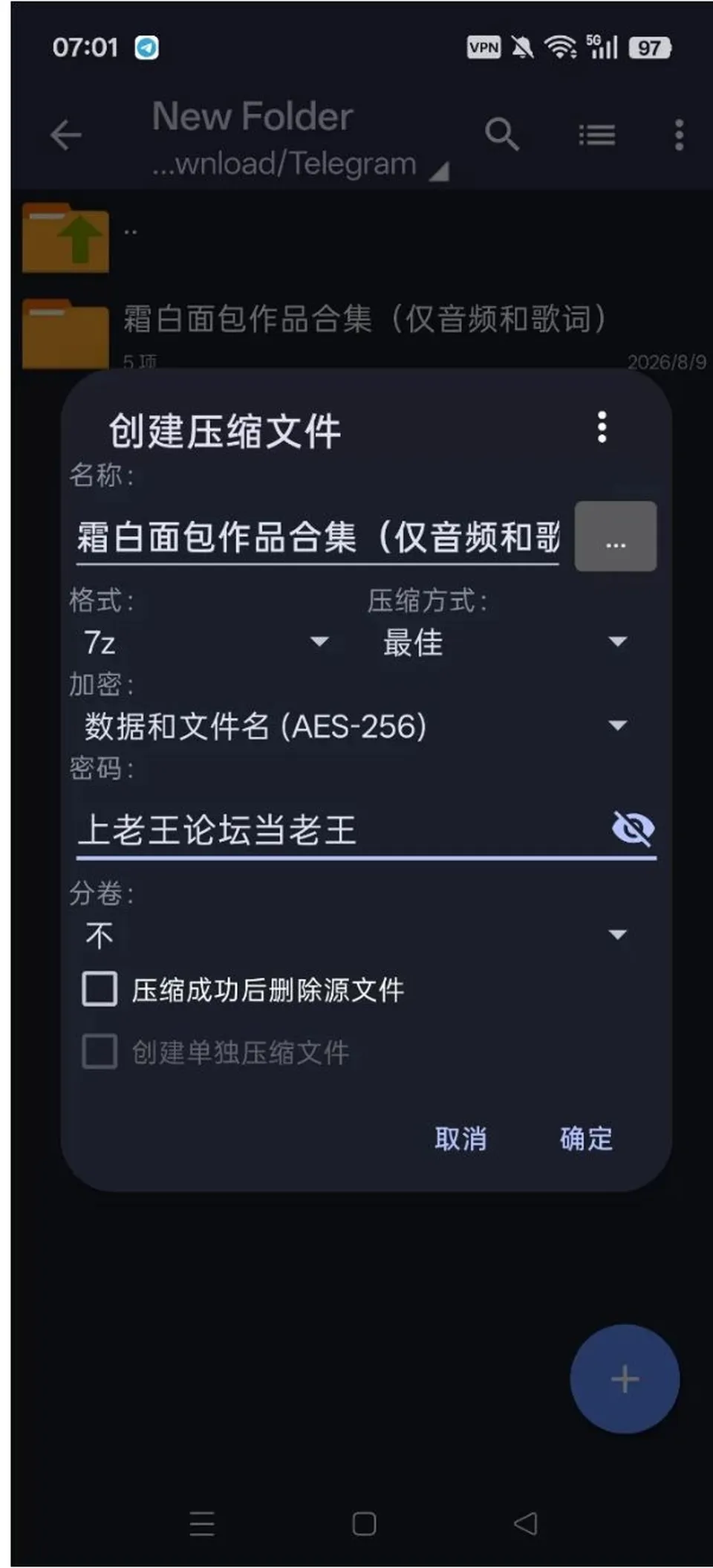Image resolution: width=713 pixels, height=1568 pixels.
Task: Tap the parent folder up-arrow icon
Action: [x=65, y=238]
